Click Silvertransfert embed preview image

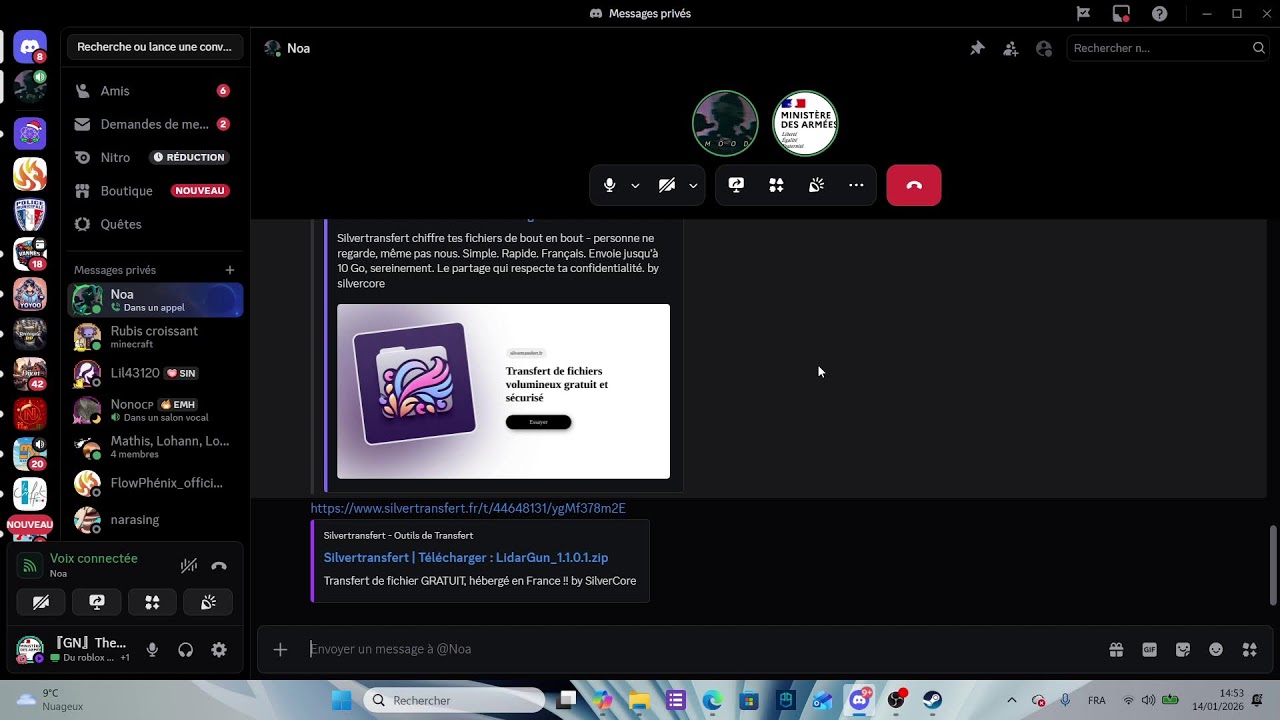[x=503, y=391]
